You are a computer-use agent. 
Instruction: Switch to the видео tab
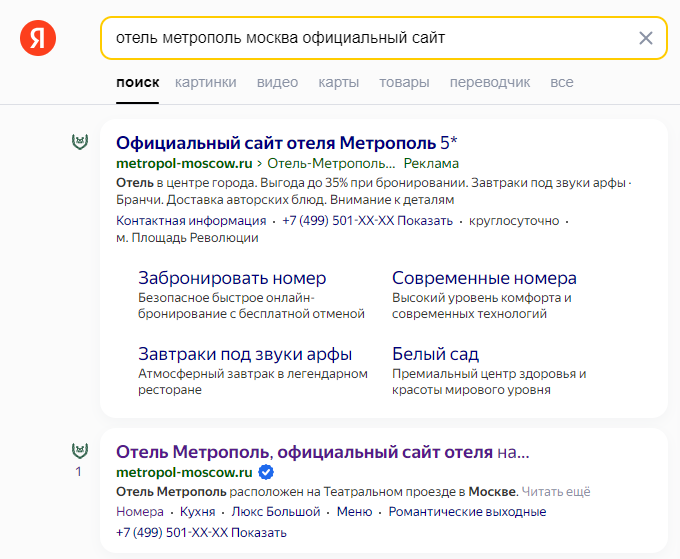pyautogui.click(x=278, y=82)
